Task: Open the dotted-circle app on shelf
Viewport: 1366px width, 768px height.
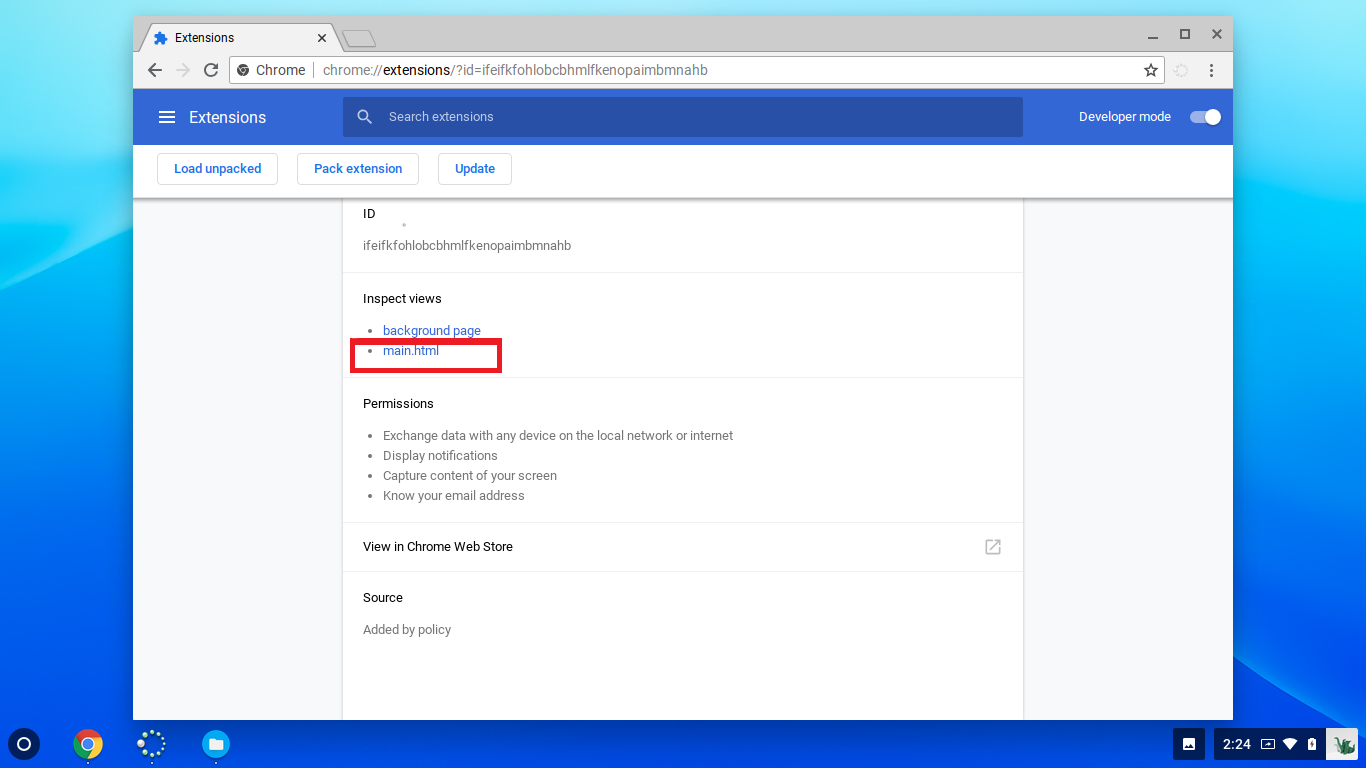Action: pyautogui.click(x=151, y=744)
